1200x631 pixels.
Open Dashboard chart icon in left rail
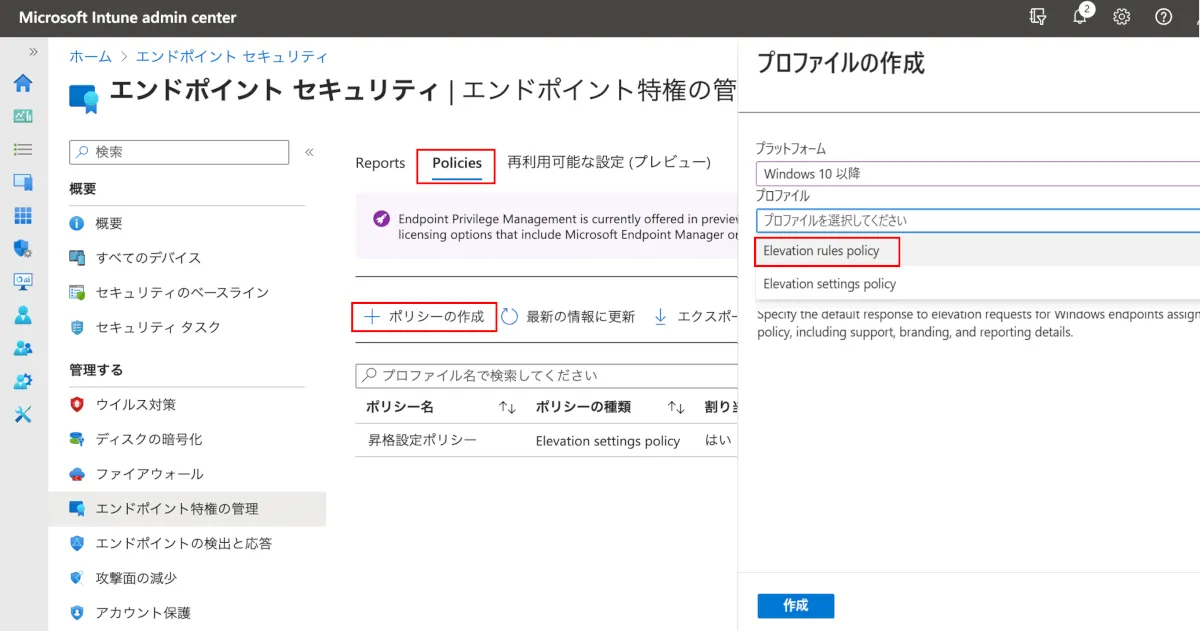pos(22,116)
